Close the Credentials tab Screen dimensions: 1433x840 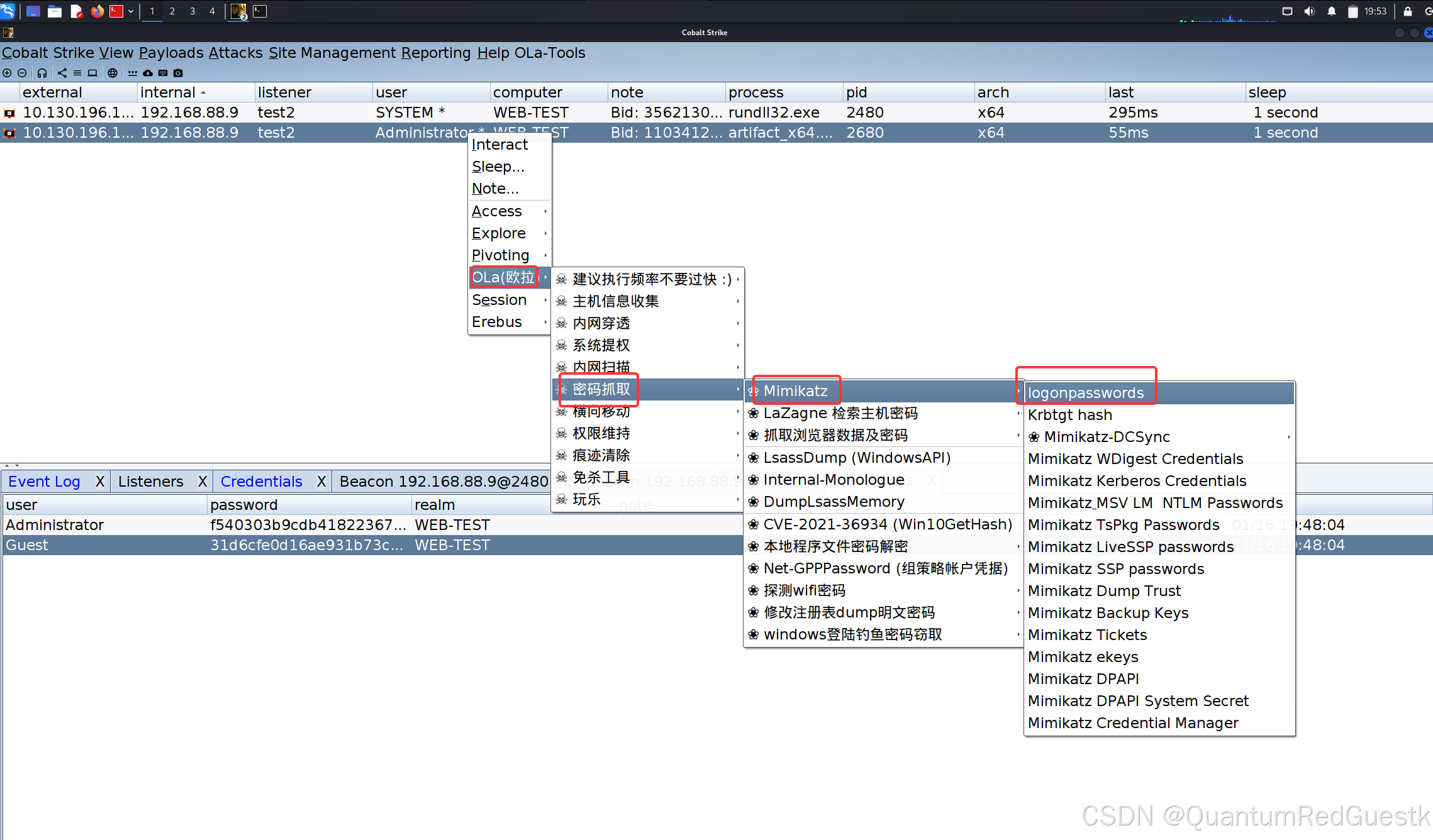(x=321, y=482)
